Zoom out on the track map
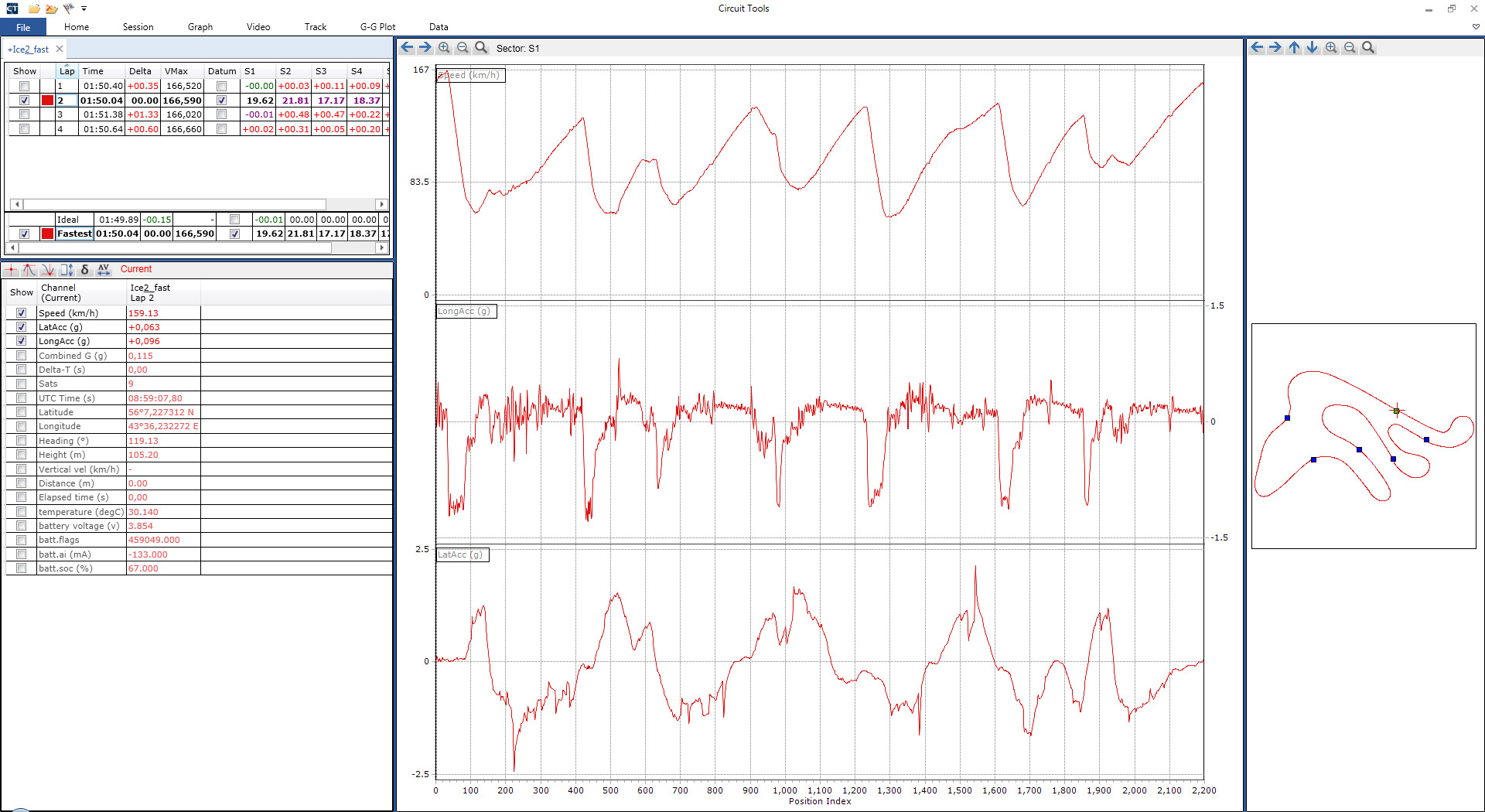This screenshot has width=1485, height=812. tap(1350, 48)
